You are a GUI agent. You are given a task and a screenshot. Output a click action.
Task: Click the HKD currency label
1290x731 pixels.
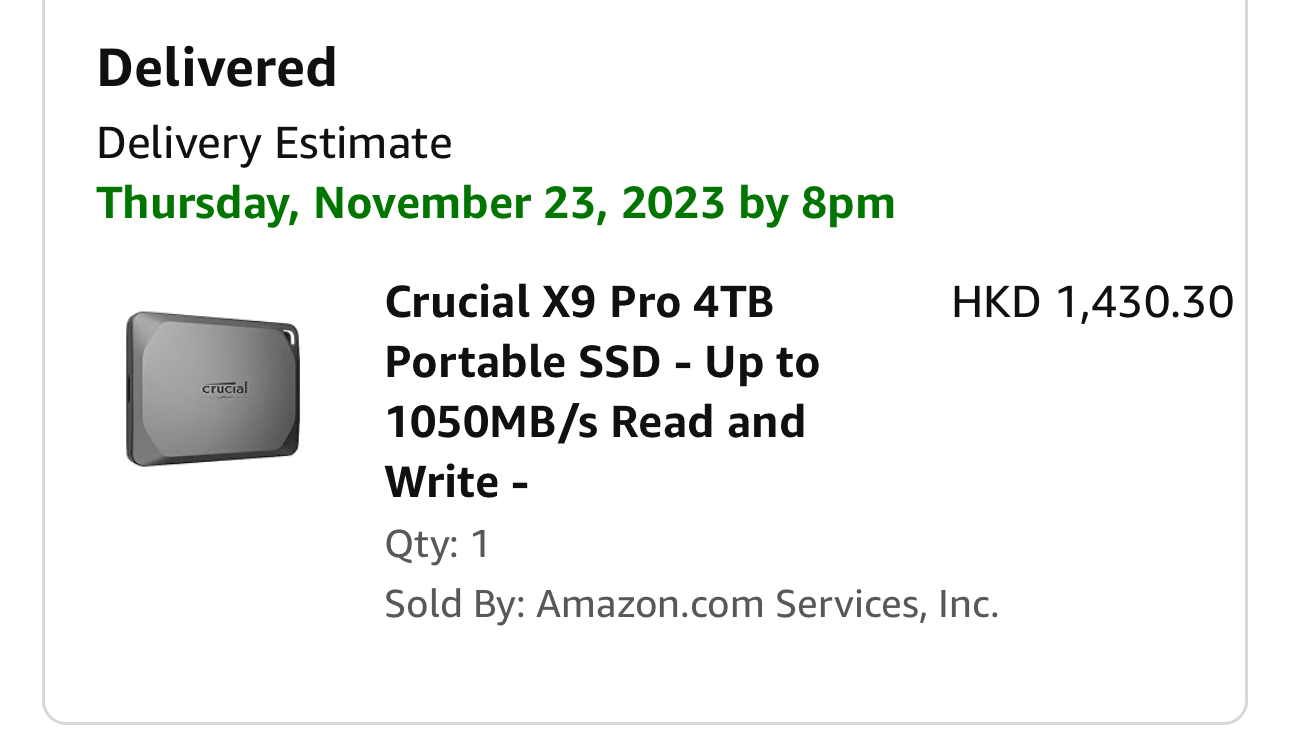(996, 301)
